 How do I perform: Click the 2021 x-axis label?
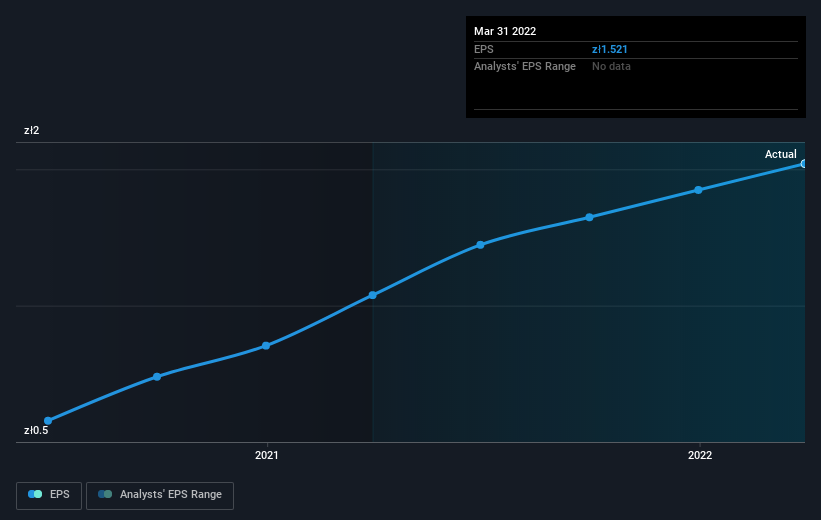click(267, 455)
